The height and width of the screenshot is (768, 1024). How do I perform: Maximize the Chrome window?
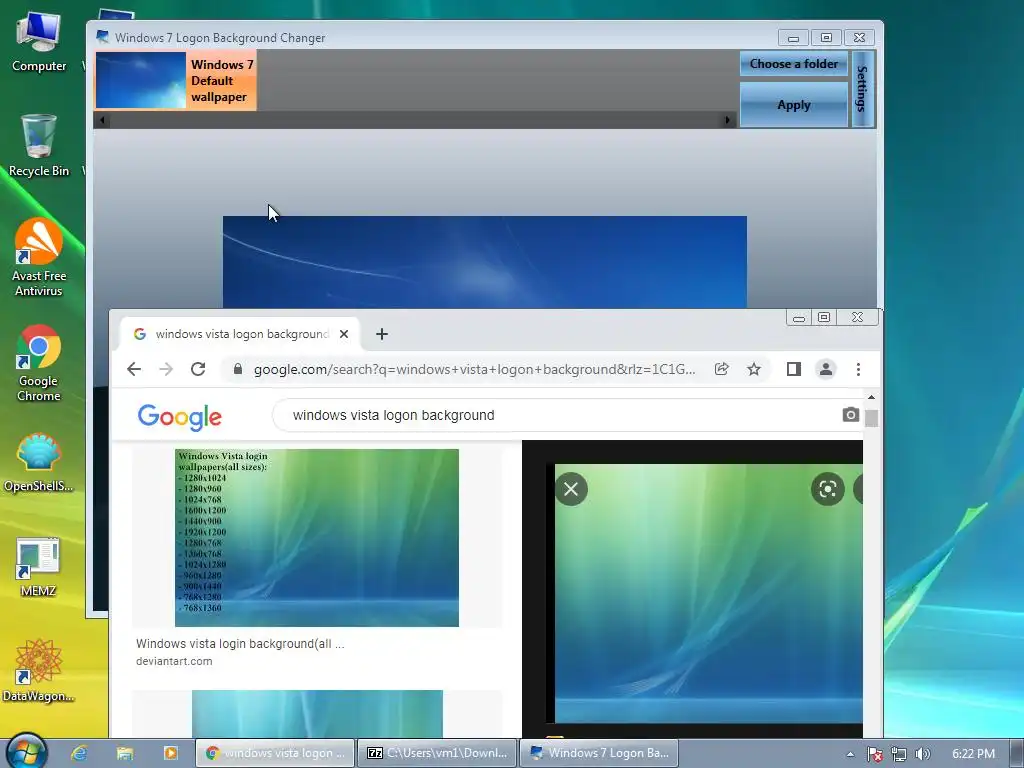tap(825, 317)
